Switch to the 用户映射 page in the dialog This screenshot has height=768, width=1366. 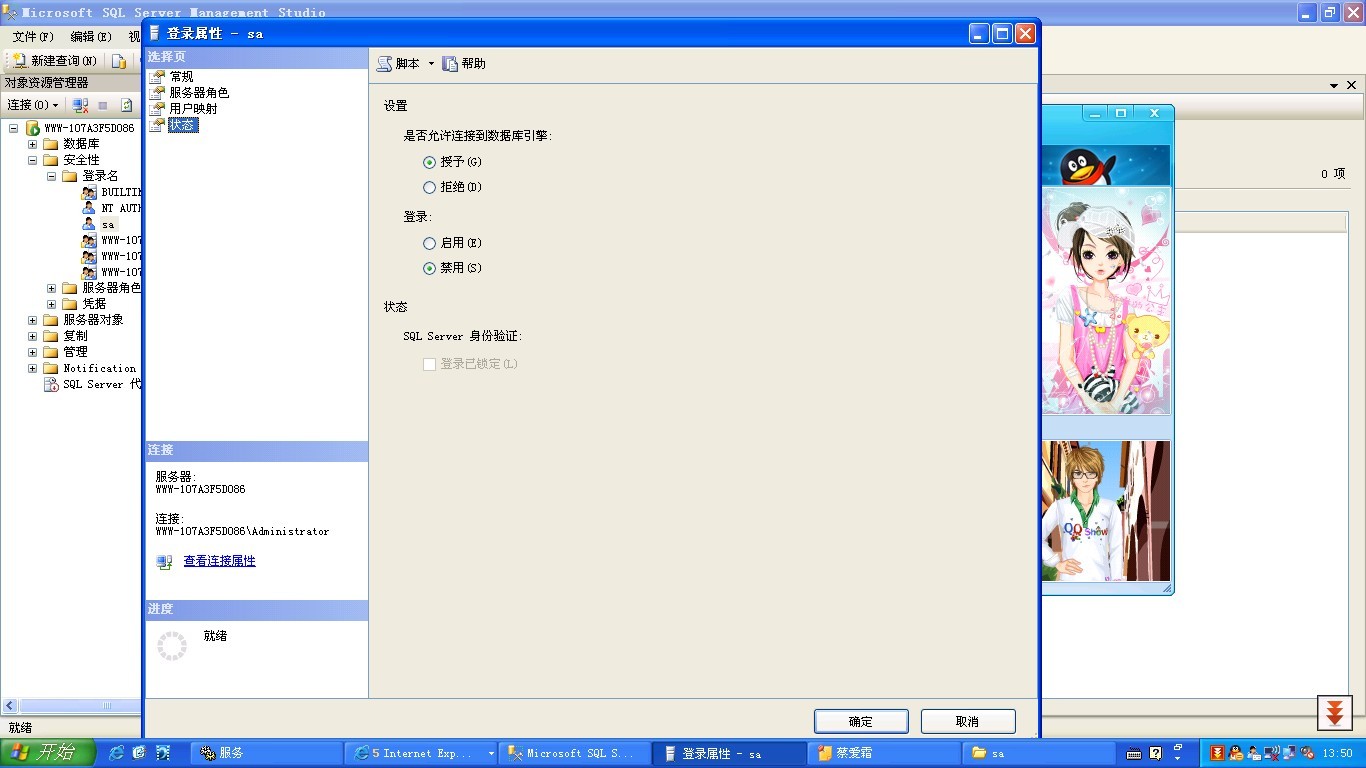point(193,109)
